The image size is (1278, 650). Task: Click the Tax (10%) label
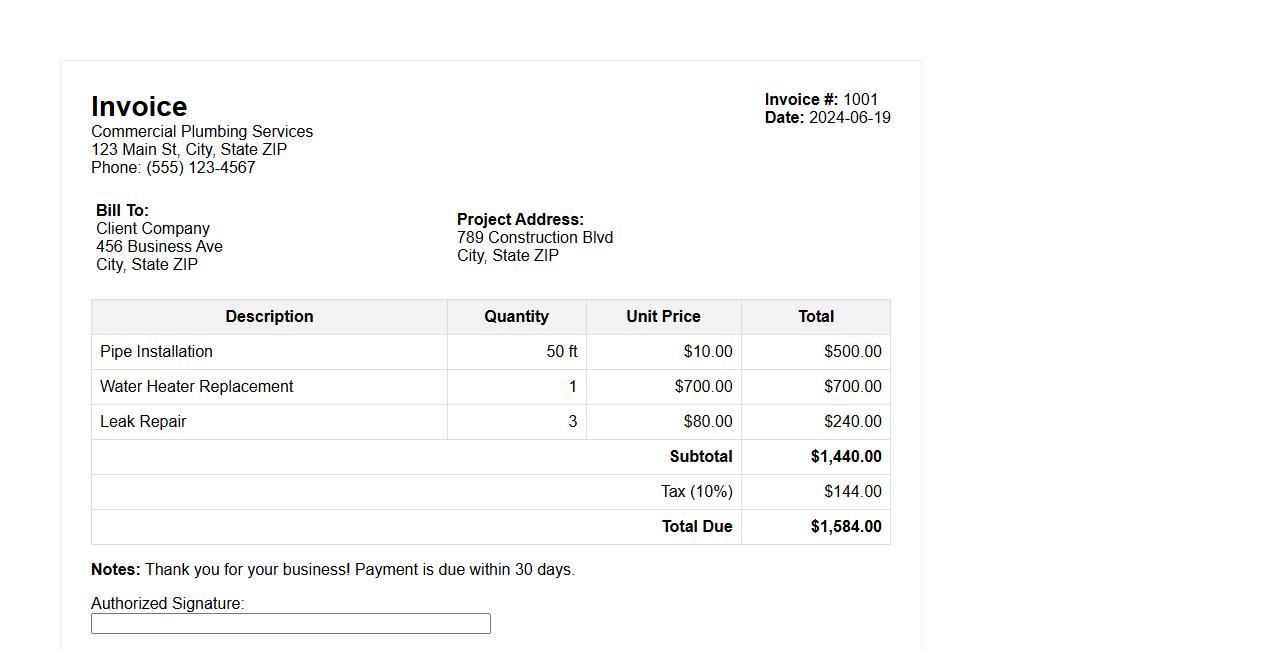[x=696, y=491]
